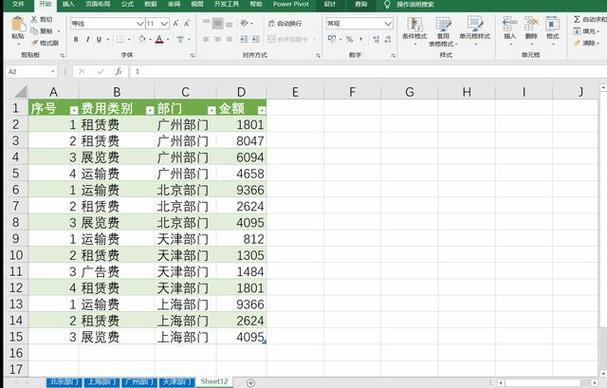607x388 pixels.
Task: Click the decrease indent icon
Action: (244, 39)
